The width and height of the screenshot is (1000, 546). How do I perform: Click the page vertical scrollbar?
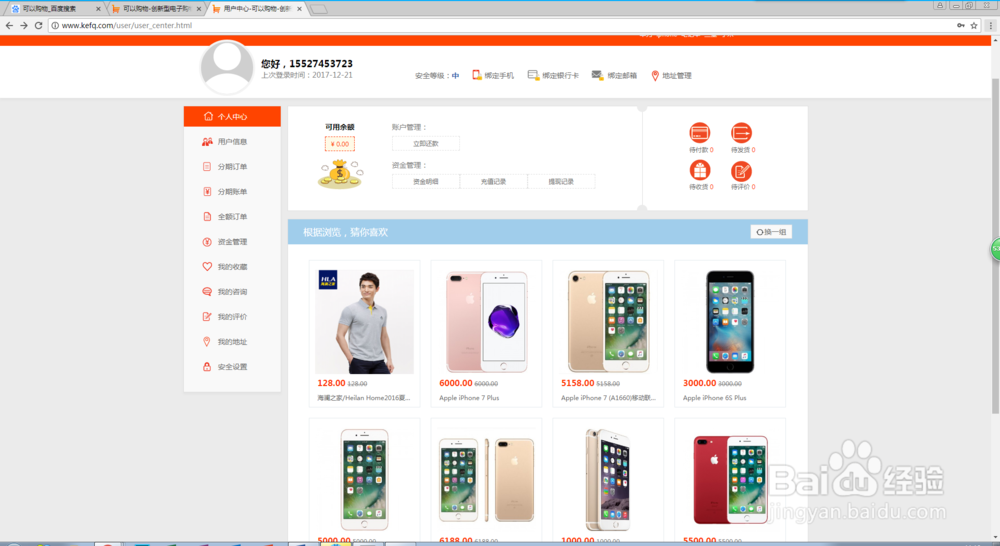point(996,246)
